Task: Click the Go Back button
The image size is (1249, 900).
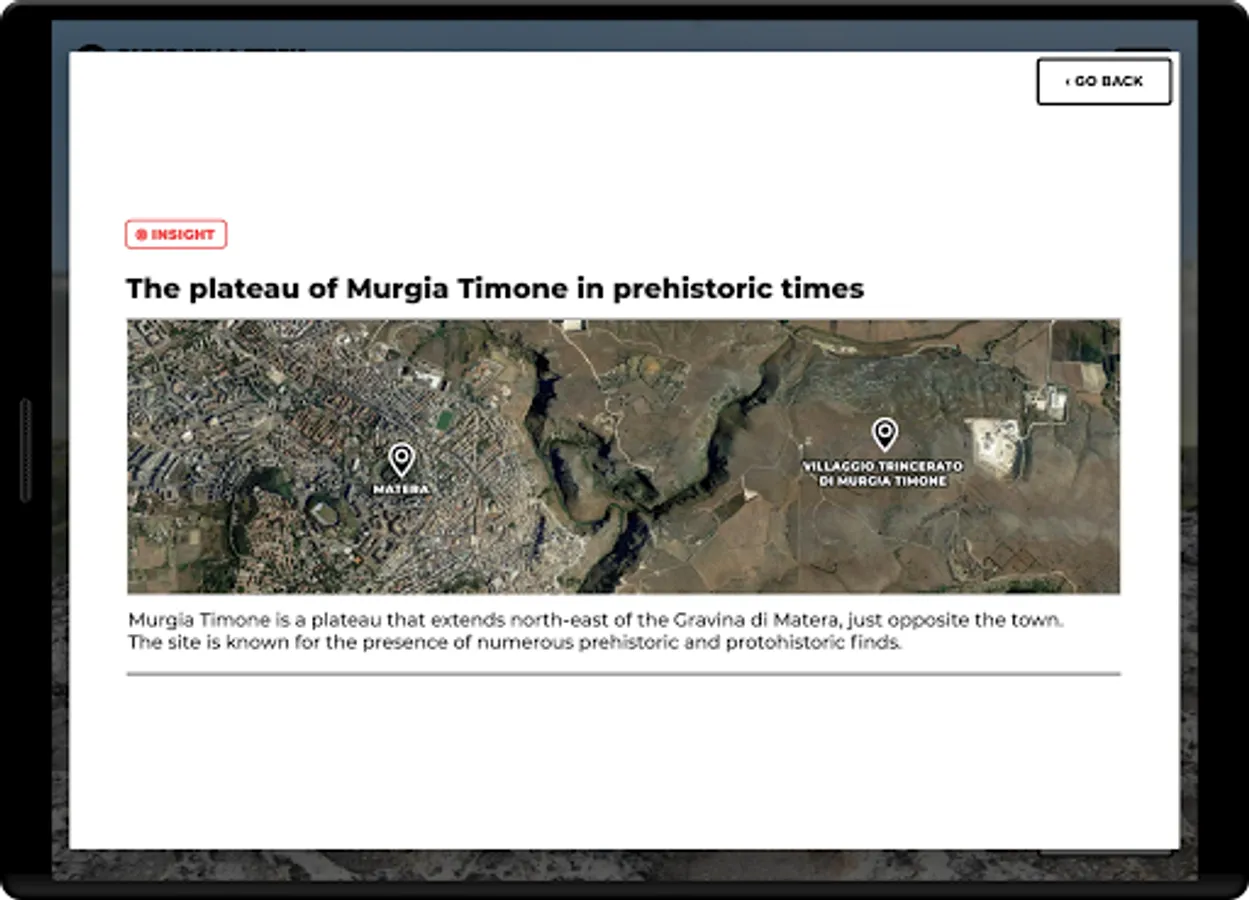Action: coord(1104,81)
